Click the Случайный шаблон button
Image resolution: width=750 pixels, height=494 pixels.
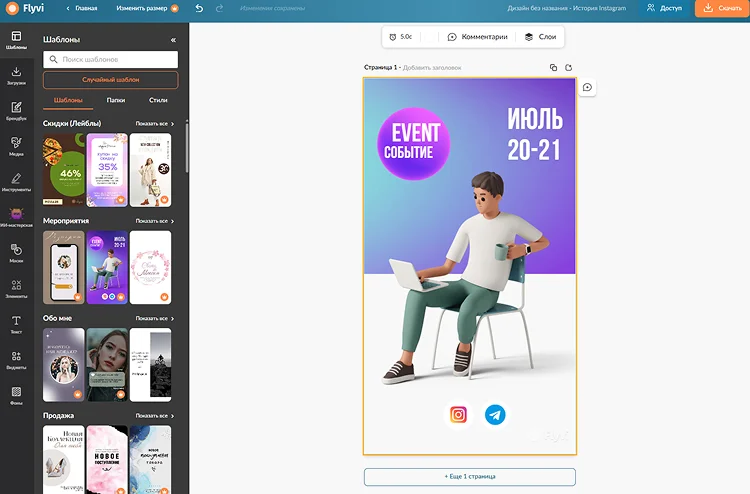pos(110,80)
